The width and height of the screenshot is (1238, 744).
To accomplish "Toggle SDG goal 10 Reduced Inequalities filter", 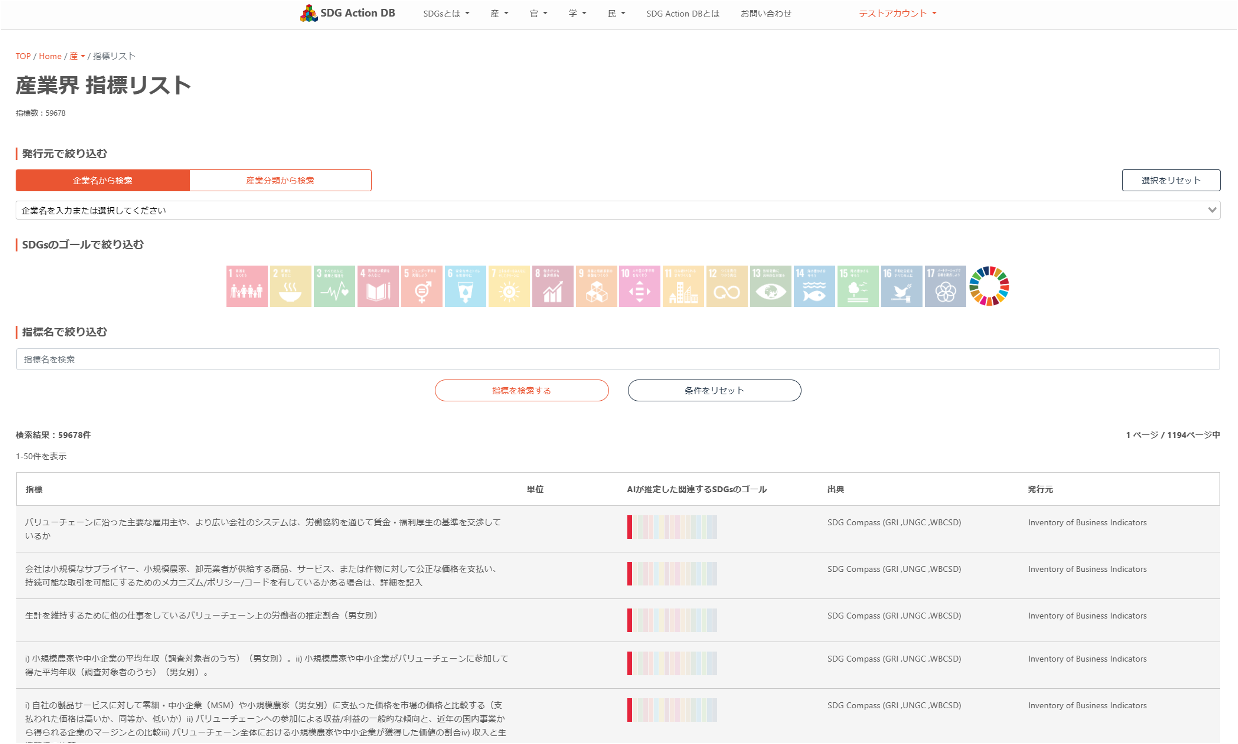I will click(x=640, y=286).
